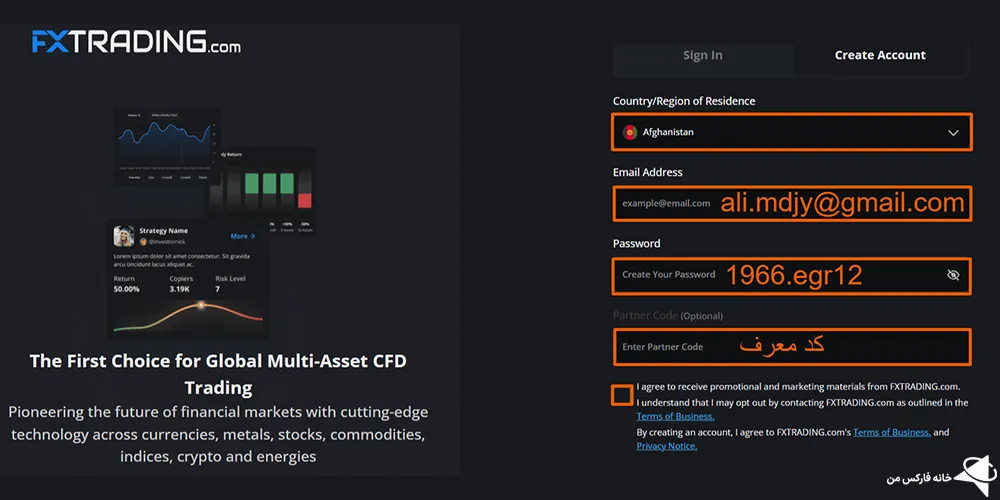Viewport: 1000px width, 500px height.
Task: Click the strategy investor avatar picture
Action: [x=125, y=236]
